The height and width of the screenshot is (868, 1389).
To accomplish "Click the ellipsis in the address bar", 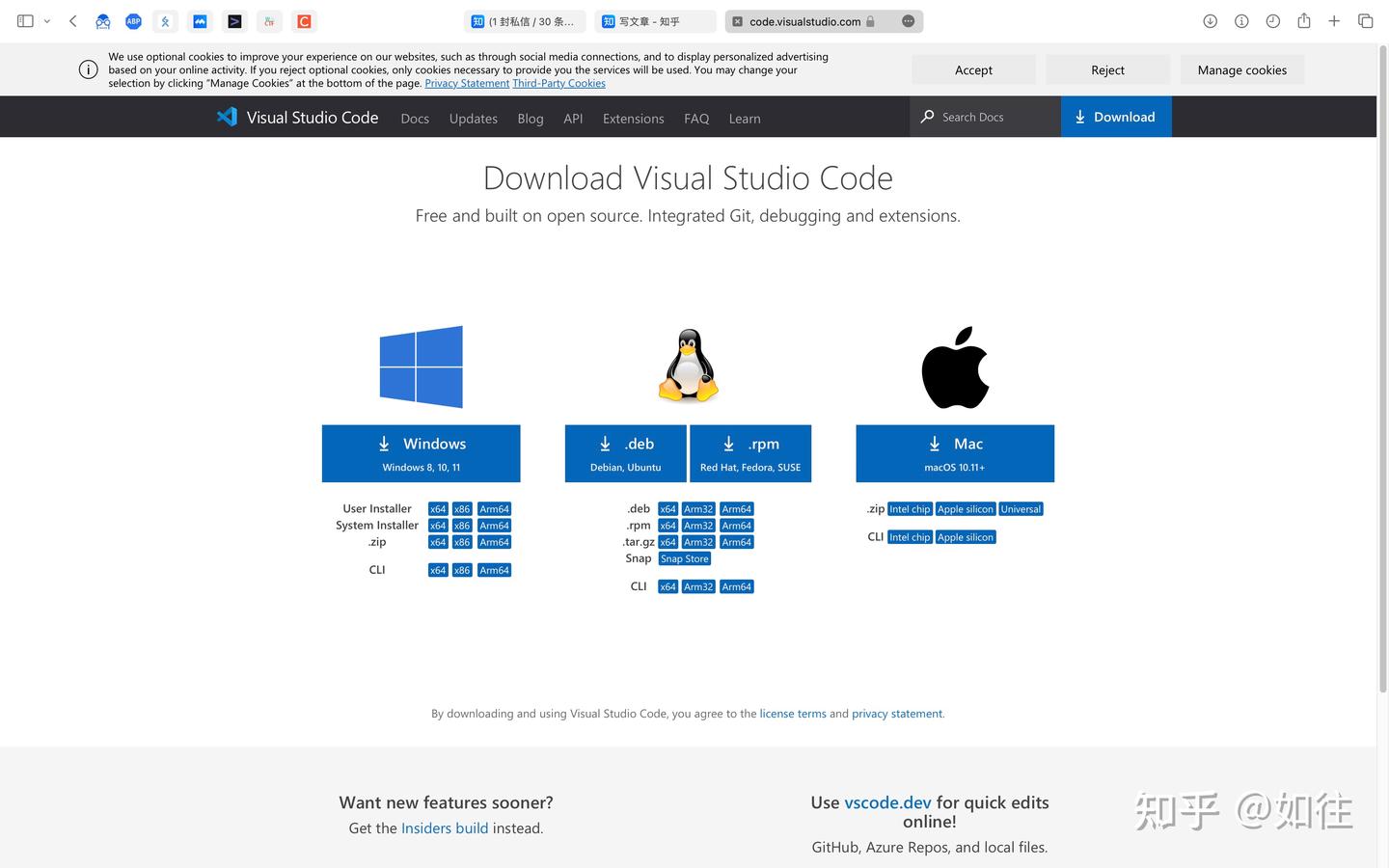I will [907, 20].
